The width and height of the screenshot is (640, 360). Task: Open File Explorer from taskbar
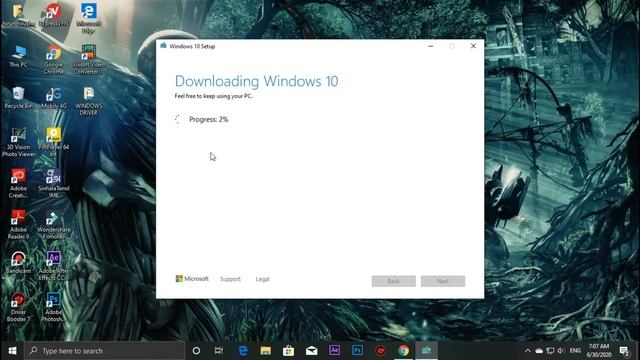pos(266,351)
